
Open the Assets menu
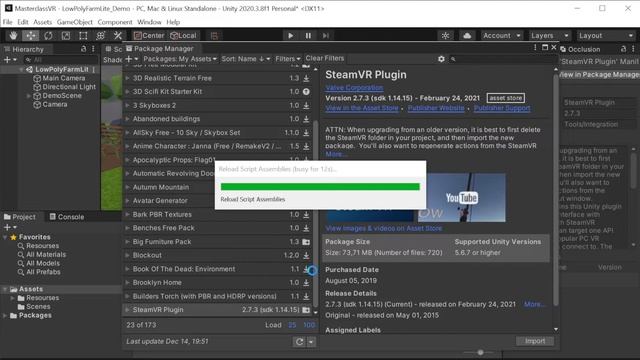42,22
